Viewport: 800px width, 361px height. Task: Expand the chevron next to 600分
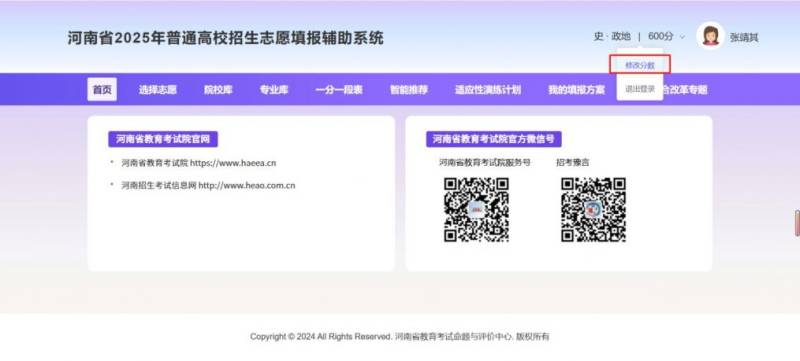point(683,37)
